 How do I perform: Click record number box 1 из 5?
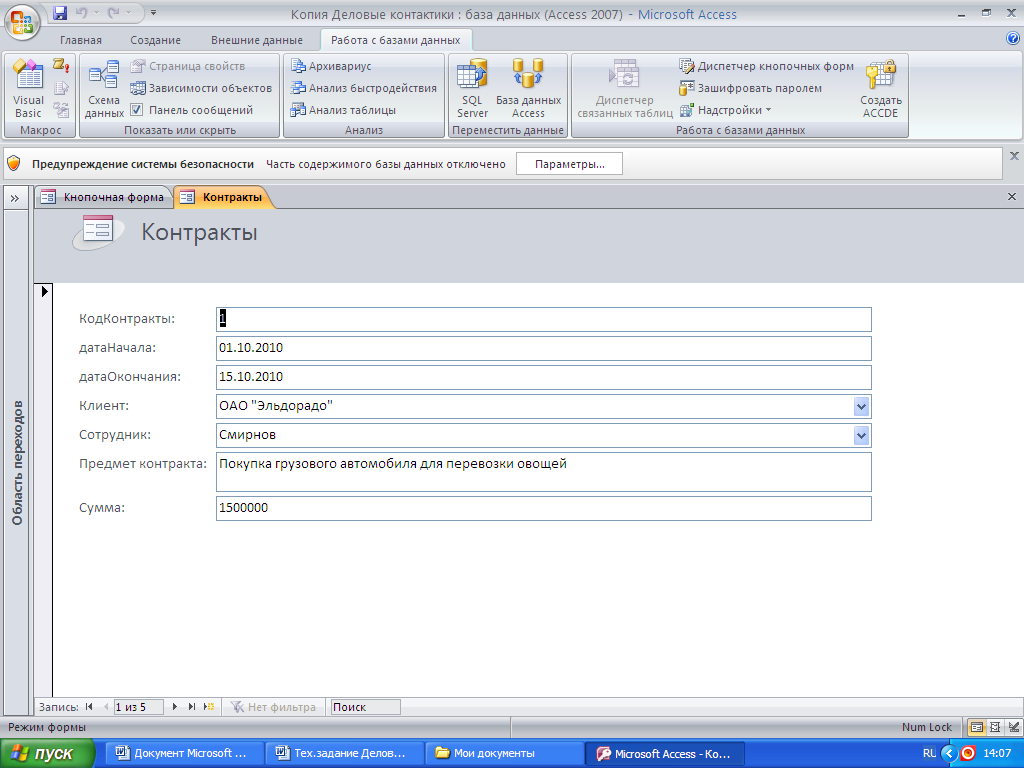pyautogui.click(x=138, y=707)
